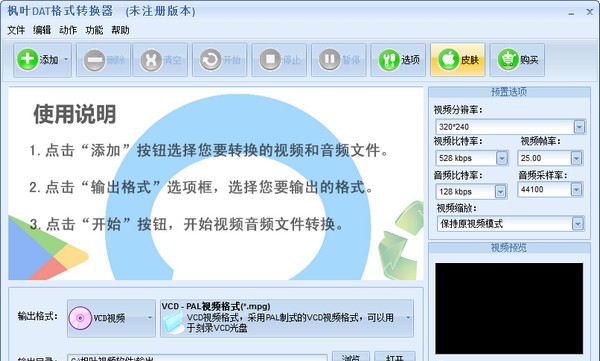This screenshot has width=600, height=361.
Task: Click the 视频预览 panel header
Action: [x=509, y=248]
